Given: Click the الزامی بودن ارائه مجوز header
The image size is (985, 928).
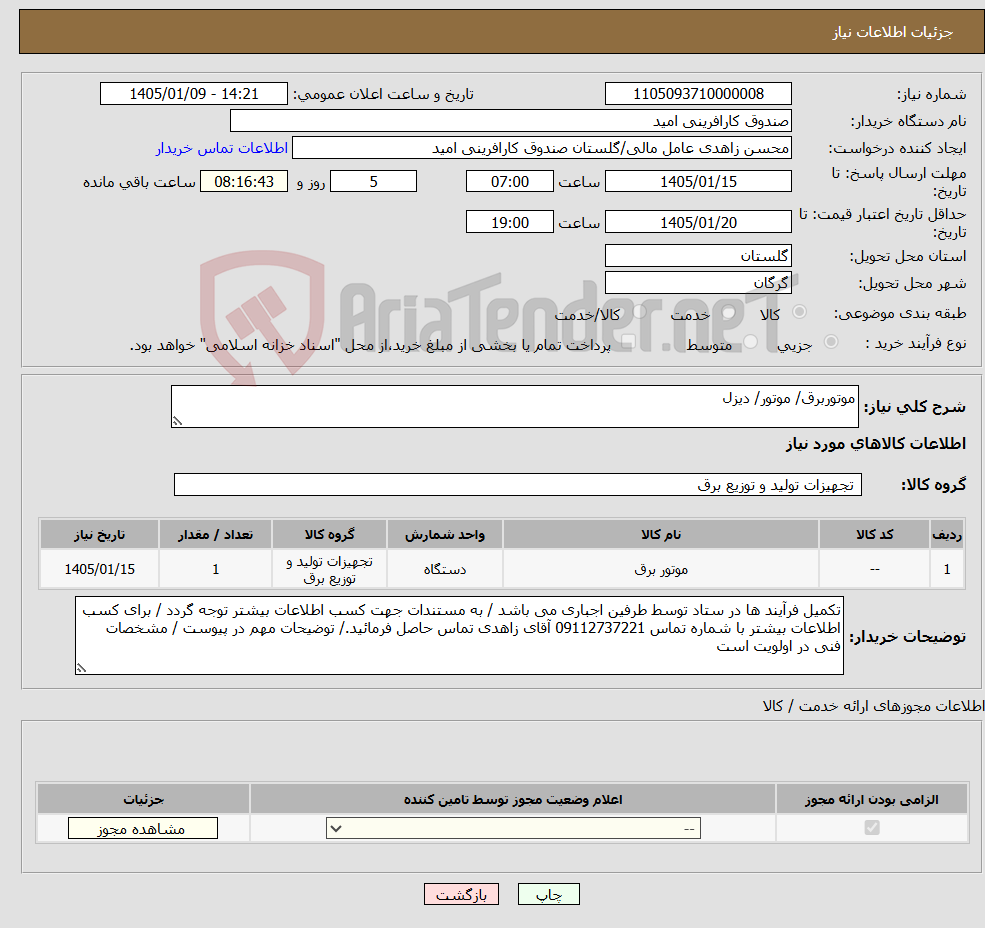Looking at the screenshot, I should click(x=872, y=799).
